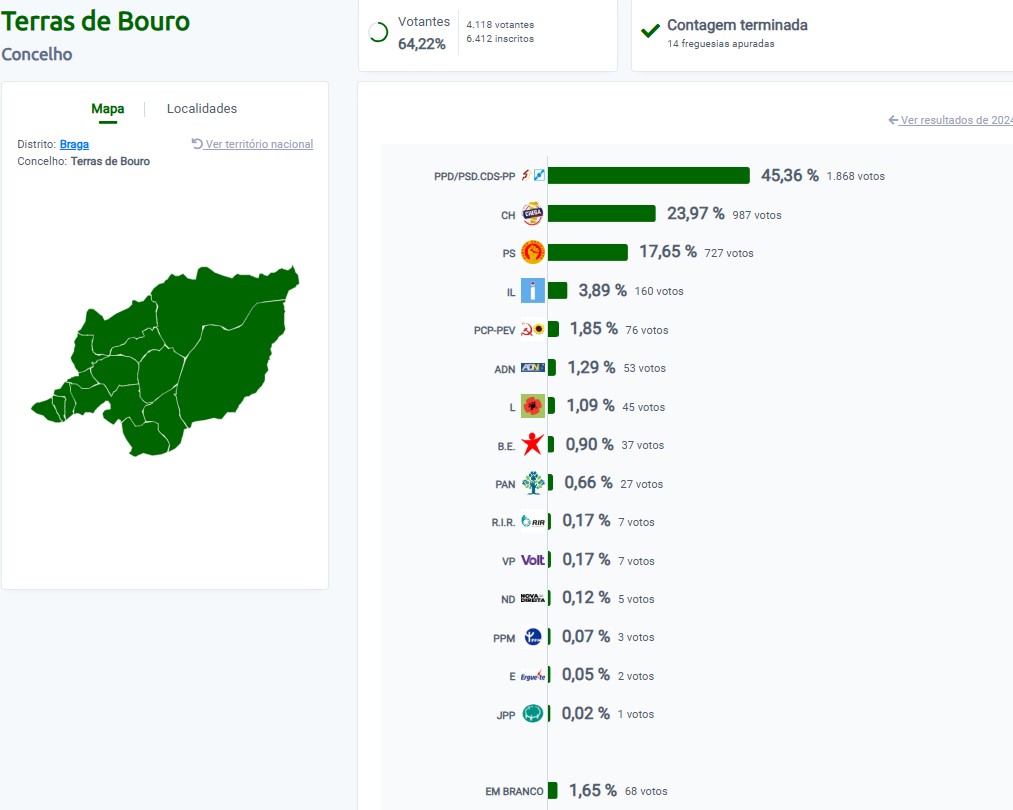Image resolution: width=1013 pixels, height=810 pixels.
Task: Click the CH 23,97 % result bar
Action: 601,214
